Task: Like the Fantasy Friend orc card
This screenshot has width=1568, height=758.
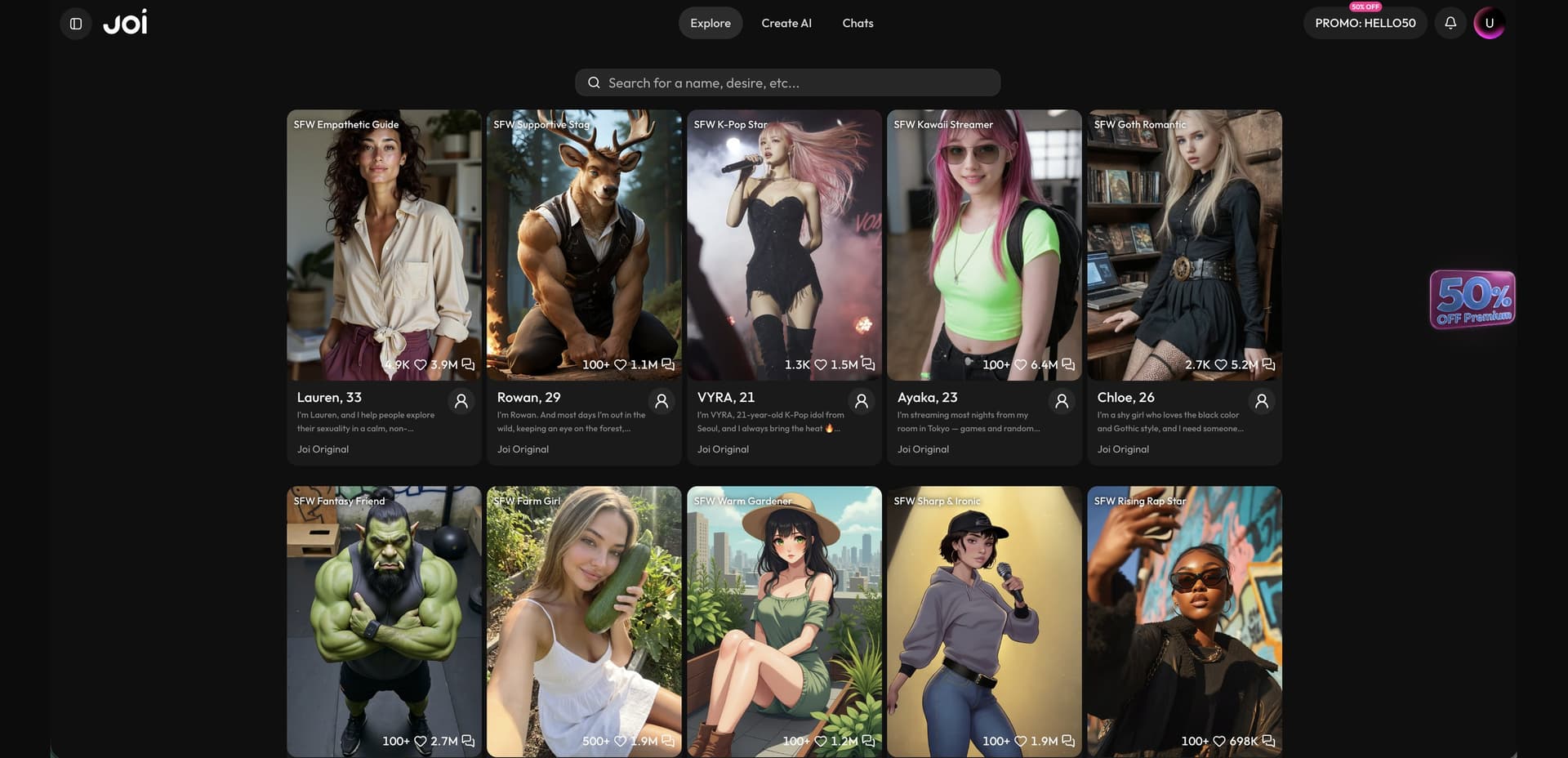Action: 421,742
